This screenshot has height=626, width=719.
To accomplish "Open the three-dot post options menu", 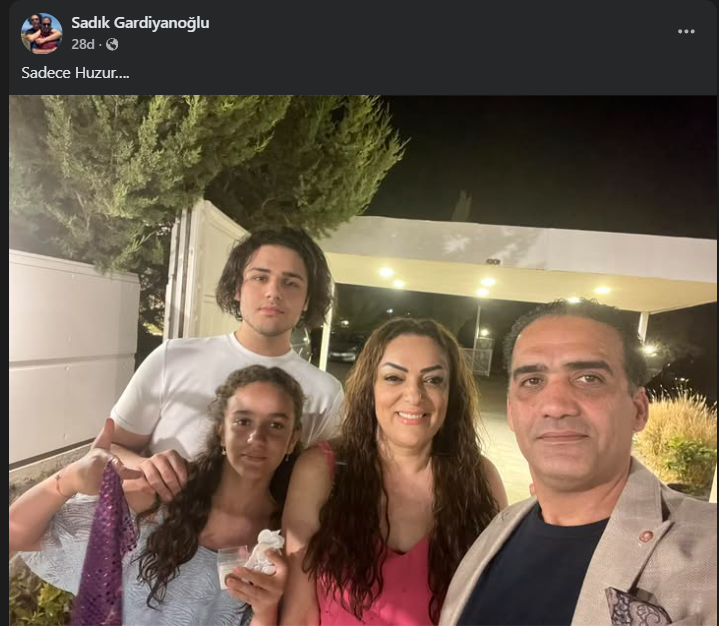I will pos(686,32).
